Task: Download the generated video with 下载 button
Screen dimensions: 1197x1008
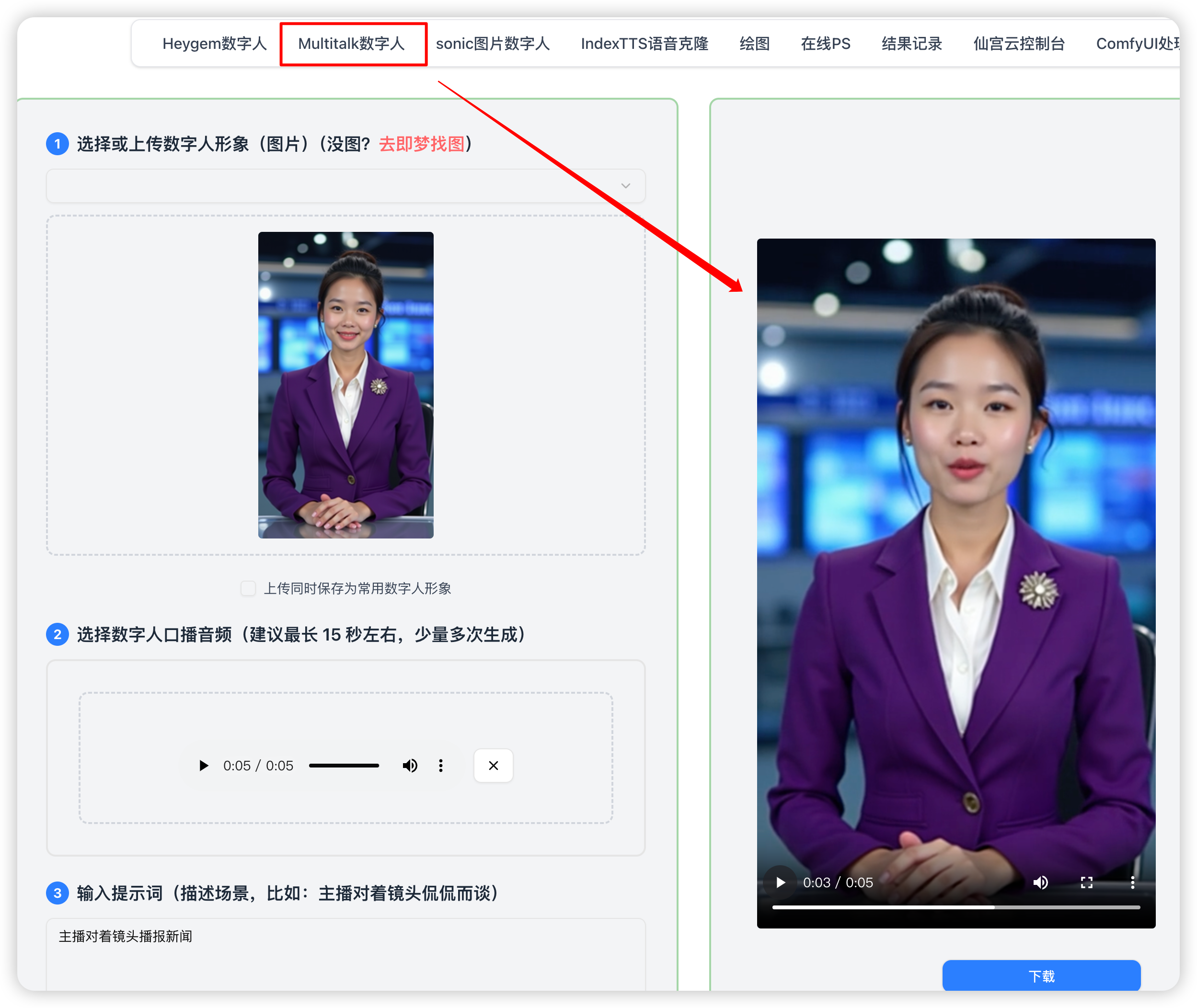Action: [x=1041, y=976]
